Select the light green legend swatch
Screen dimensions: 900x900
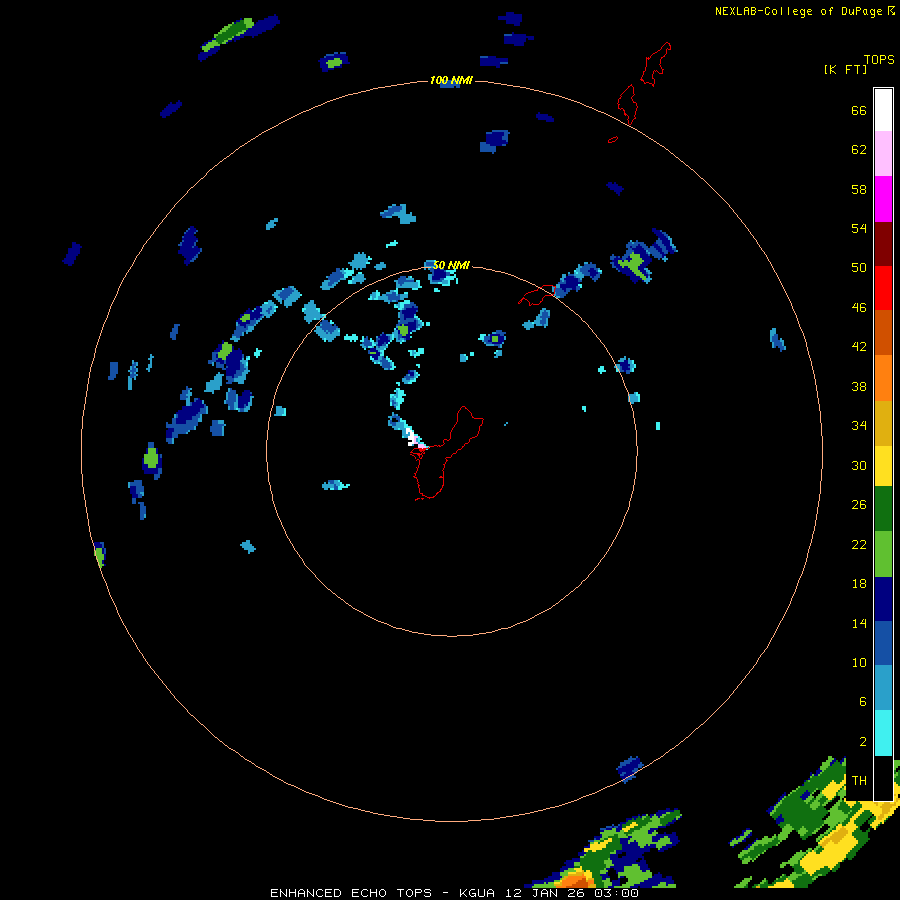(x=883, y=554)
